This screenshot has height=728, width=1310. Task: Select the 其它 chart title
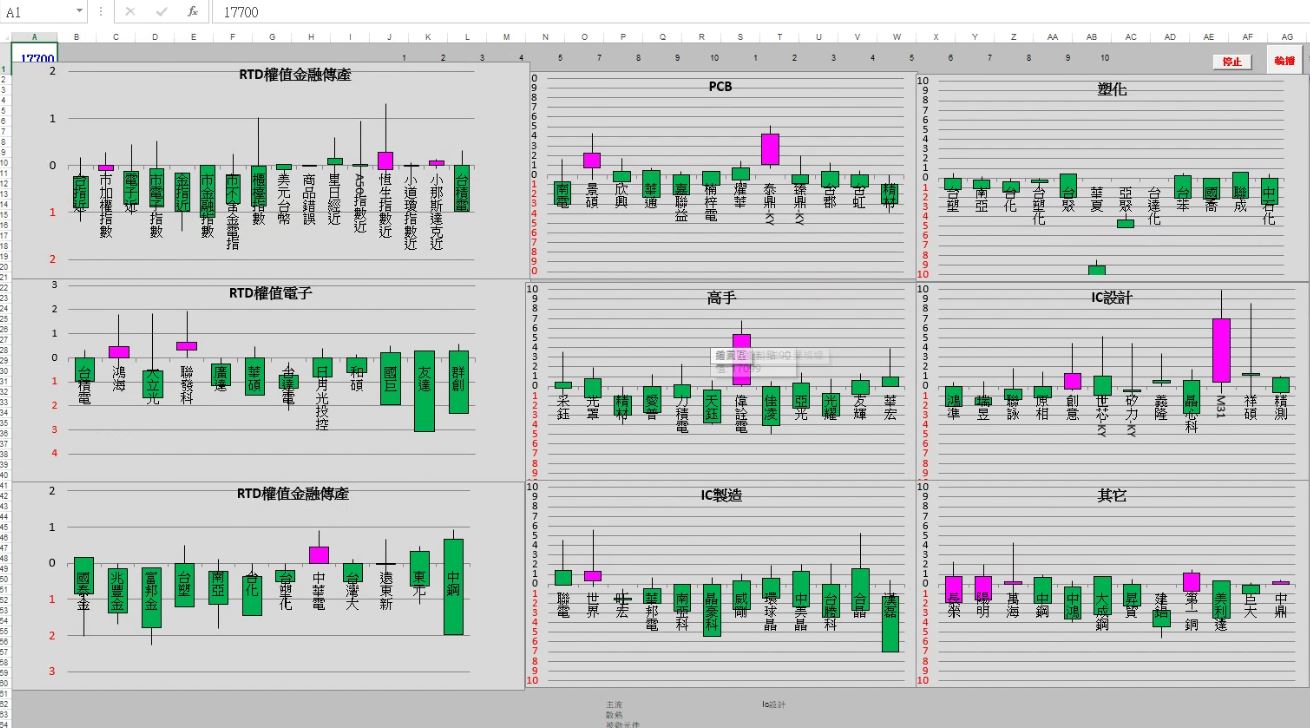click(1112, 495)
